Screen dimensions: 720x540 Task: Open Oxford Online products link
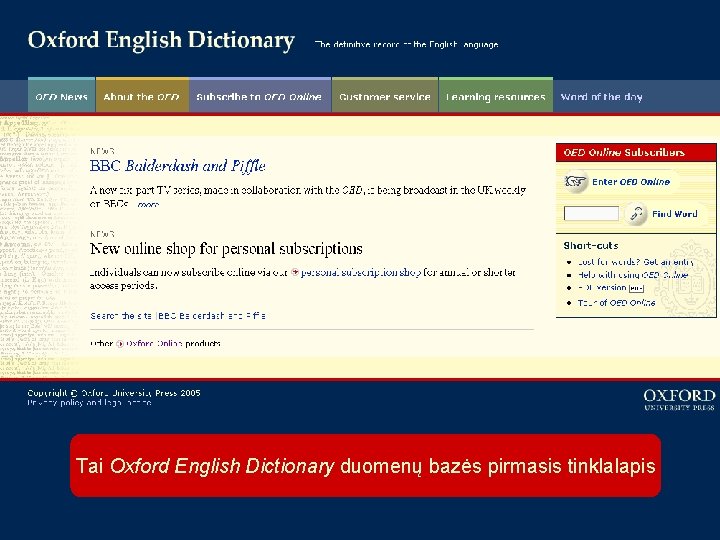click(173, 343)
